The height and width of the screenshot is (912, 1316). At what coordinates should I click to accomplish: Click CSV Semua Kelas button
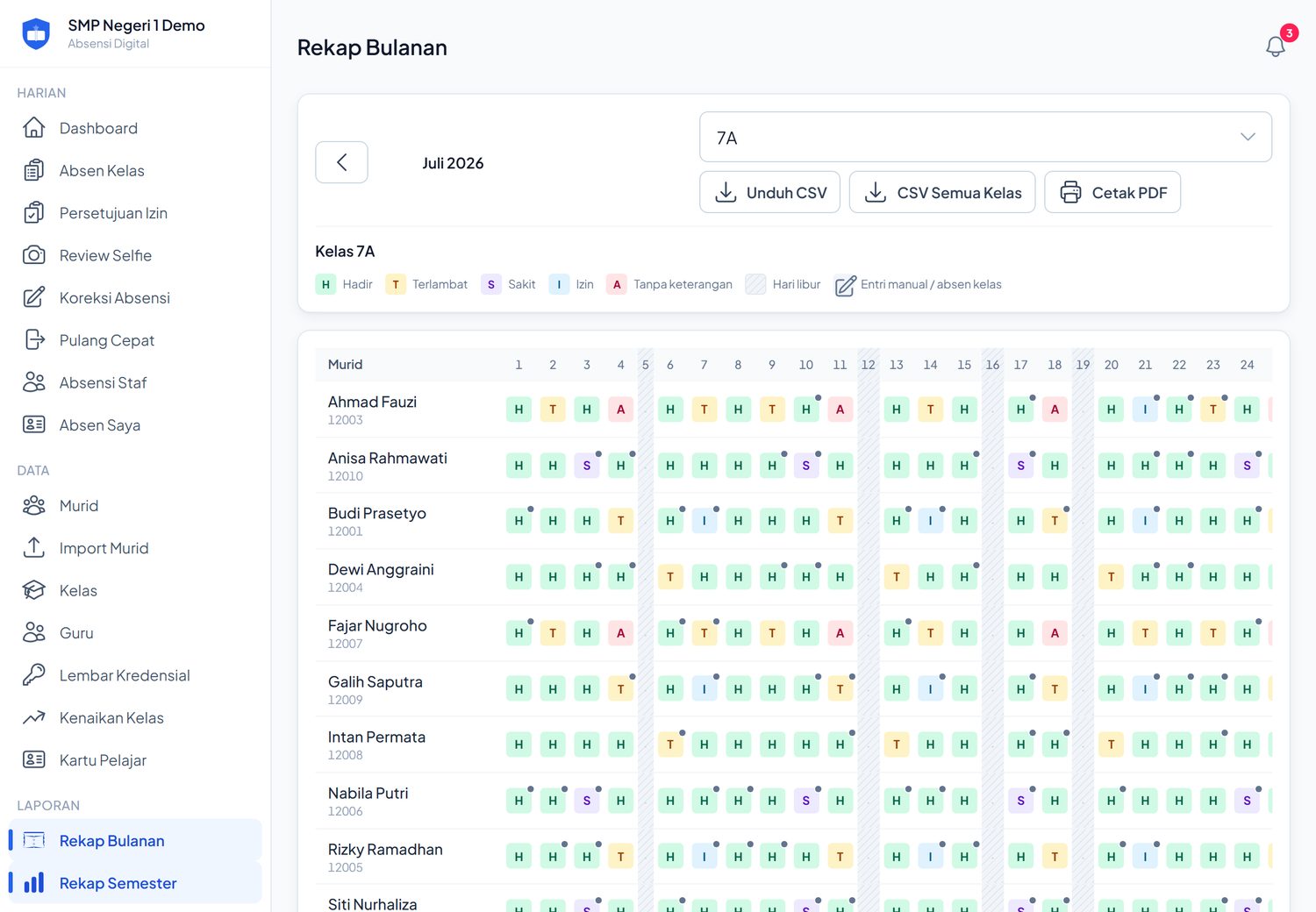click(941, 192)
